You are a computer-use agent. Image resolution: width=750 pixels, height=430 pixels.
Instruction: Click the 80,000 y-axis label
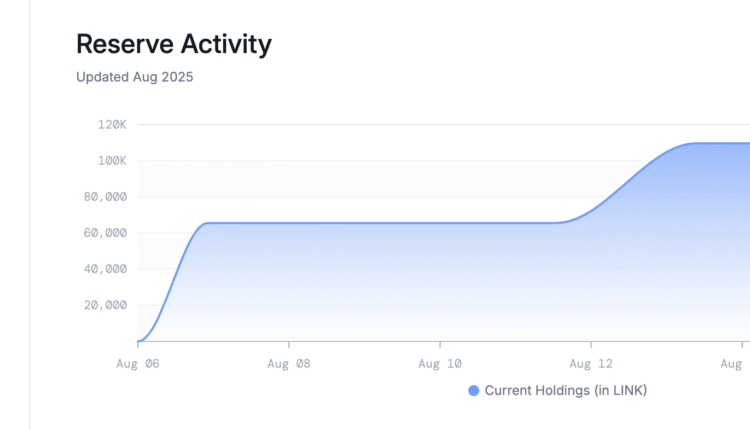(104, 197)
